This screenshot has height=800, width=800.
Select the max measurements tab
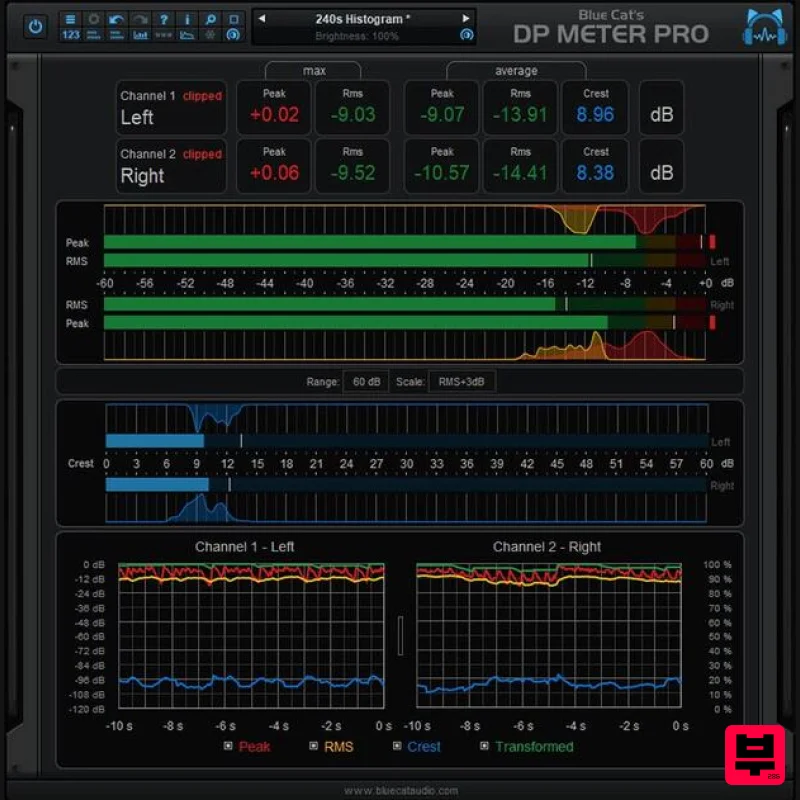click(313, 70)
